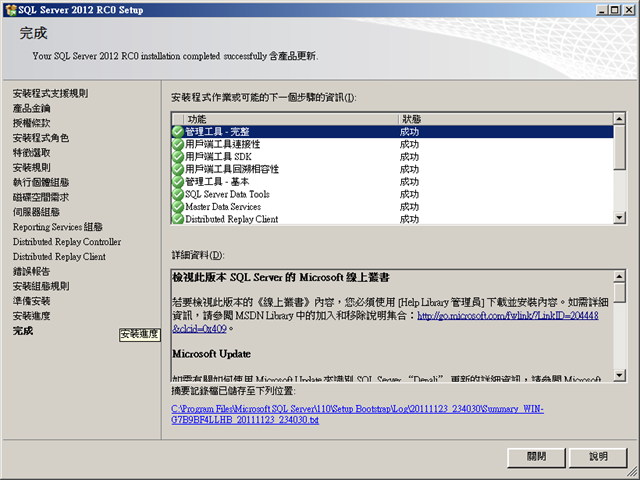This screenshot has width=640, height=480.
Task: Open the Summary log file path link
Action: (358, 414)
